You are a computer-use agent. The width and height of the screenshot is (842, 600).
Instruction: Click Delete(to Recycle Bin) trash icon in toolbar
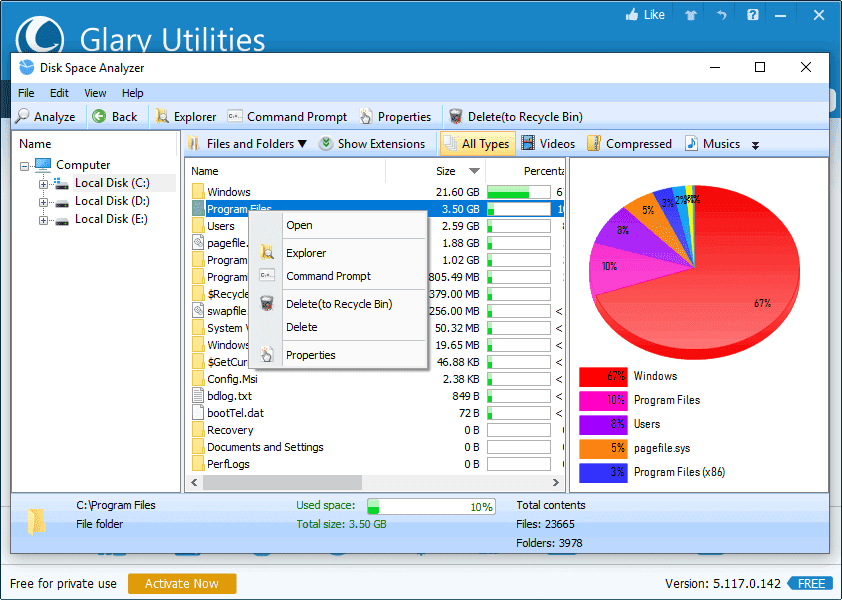[x=455, y=116]
